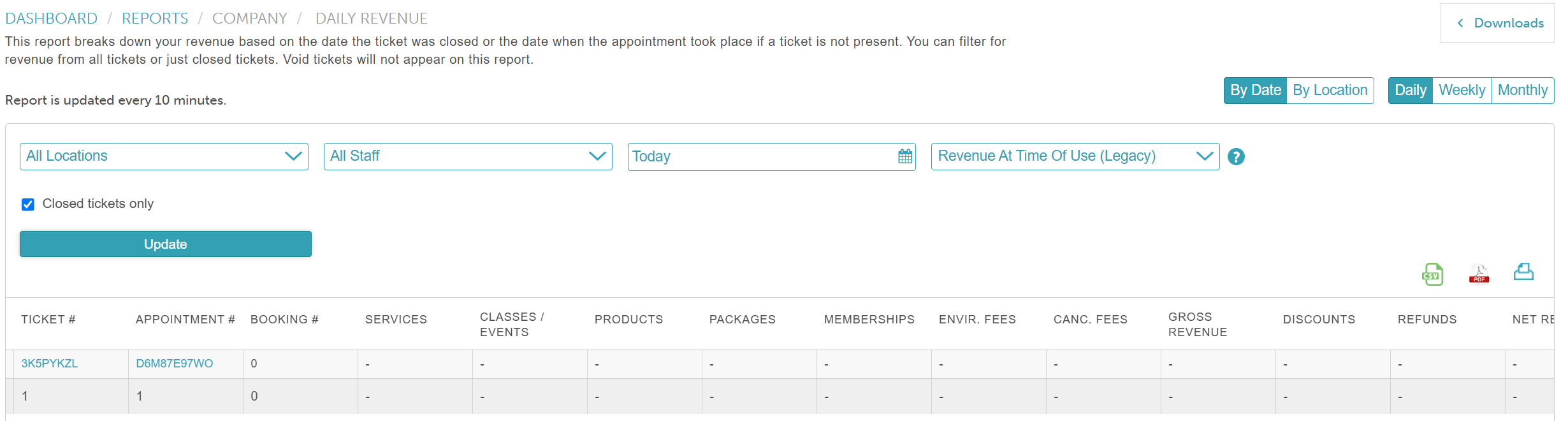The image size is (1568, 421).
Task: Export report as CSV file
Action: coord(1432,274)
